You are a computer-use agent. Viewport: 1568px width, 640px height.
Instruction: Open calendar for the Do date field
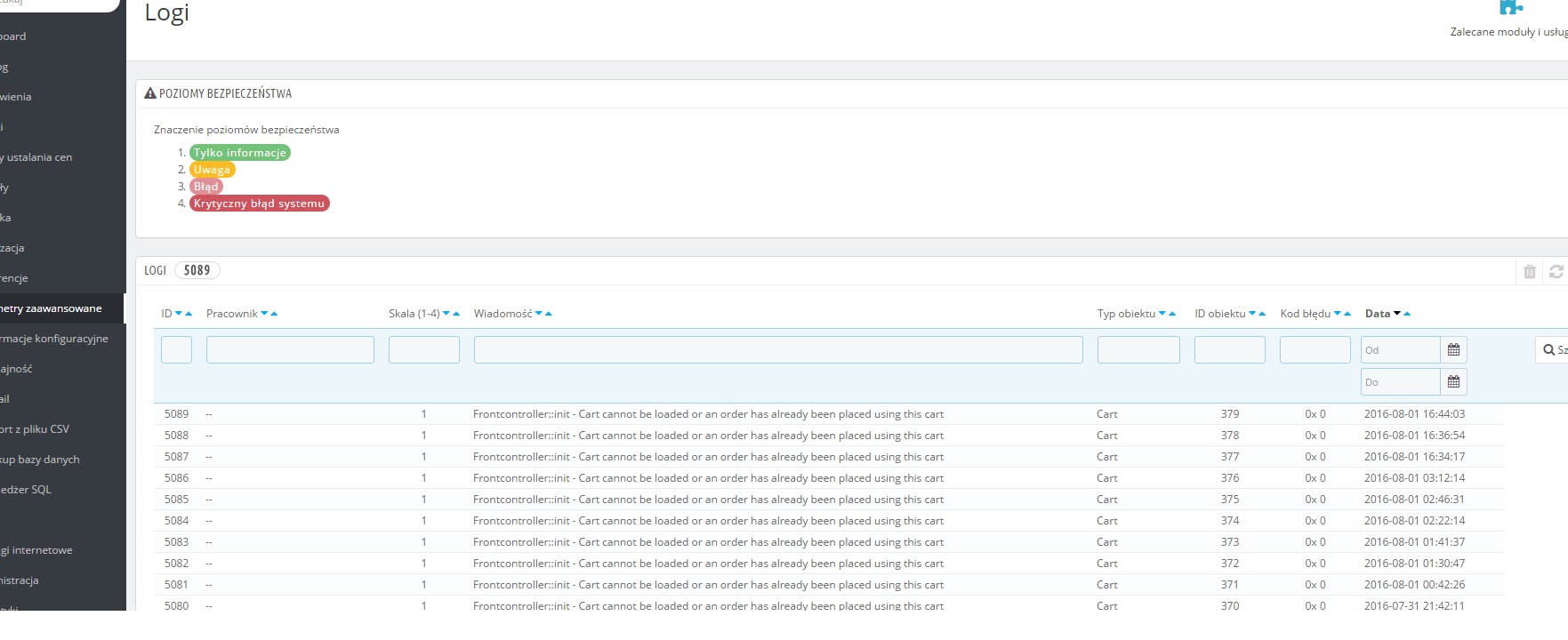[x=1453, y=382]
